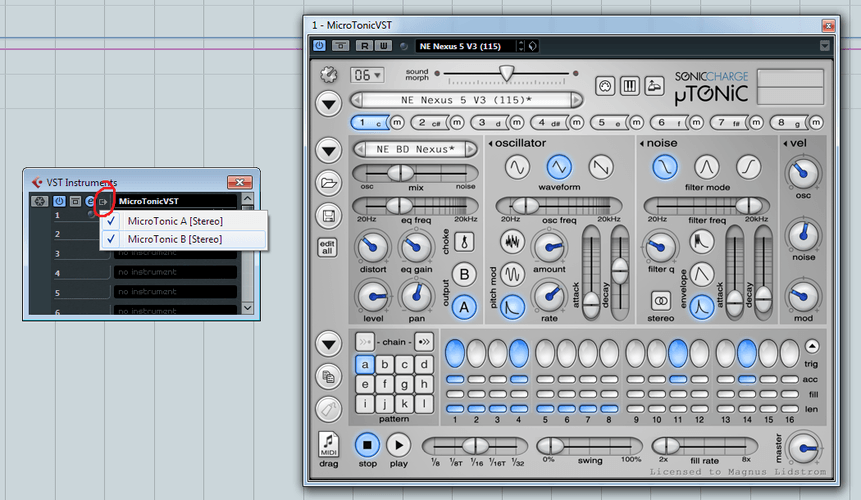
Task: Mute drum channel 7
Action: [x=756, y=123]
